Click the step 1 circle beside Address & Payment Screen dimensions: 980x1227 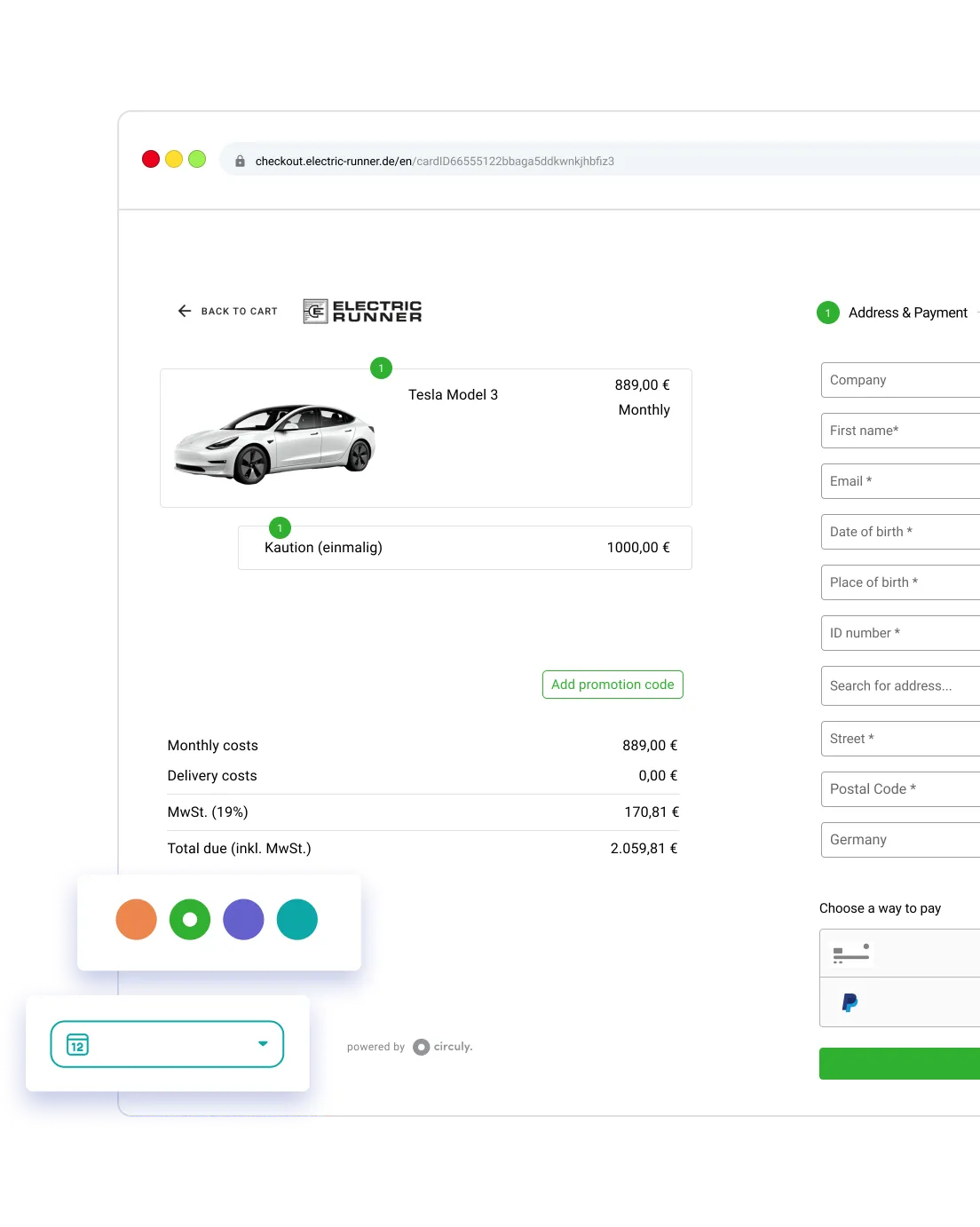coord(828,313)
